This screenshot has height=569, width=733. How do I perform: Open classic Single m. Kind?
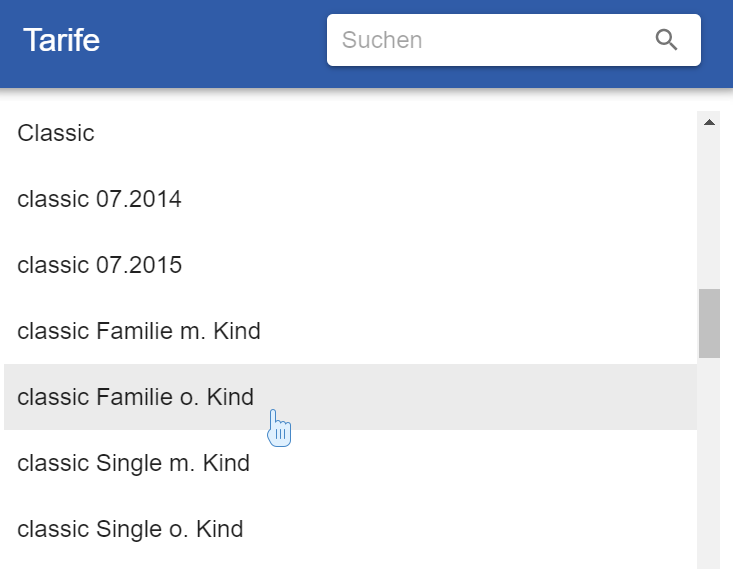[133, 463]
